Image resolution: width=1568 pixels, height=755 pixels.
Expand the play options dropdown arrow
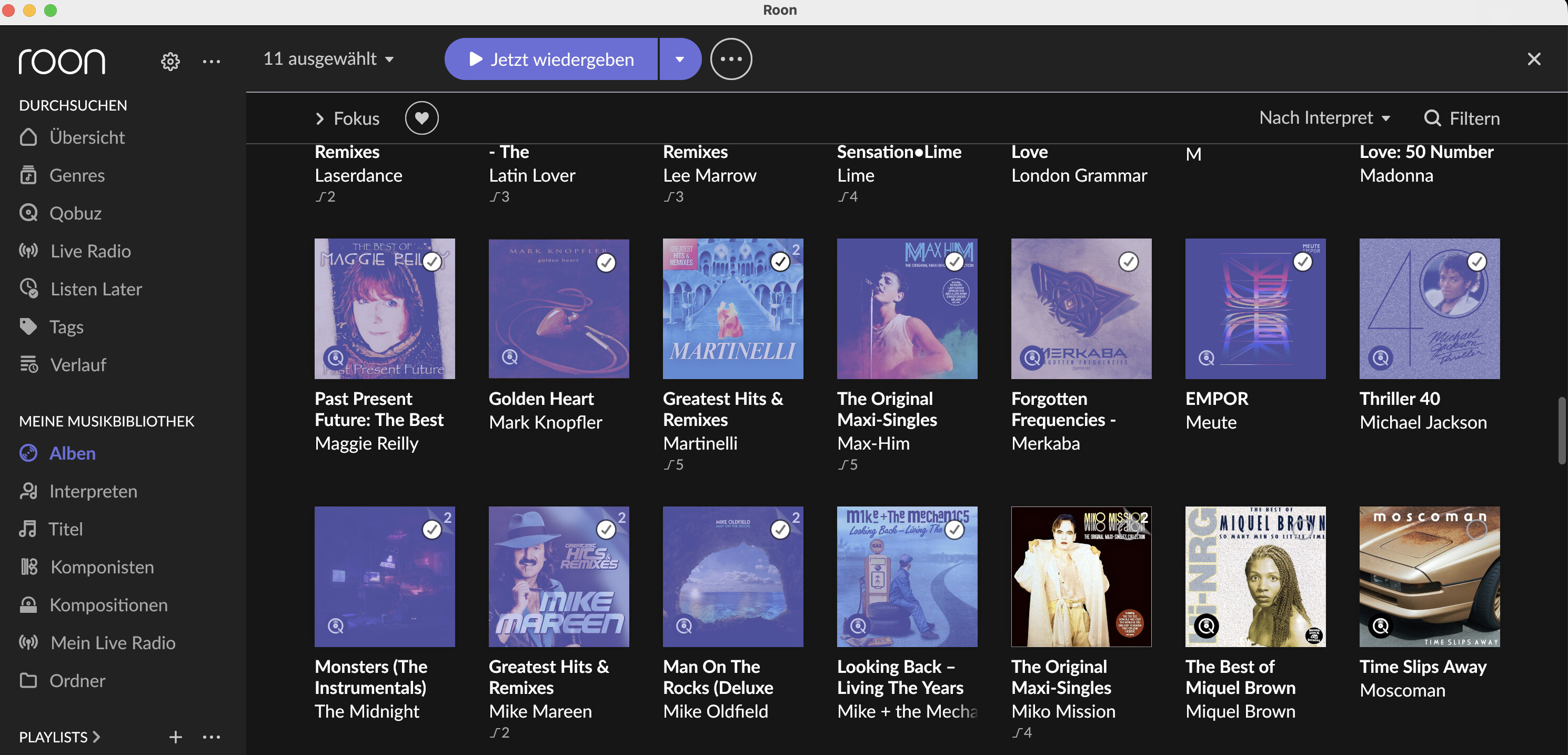pos(679,59)
